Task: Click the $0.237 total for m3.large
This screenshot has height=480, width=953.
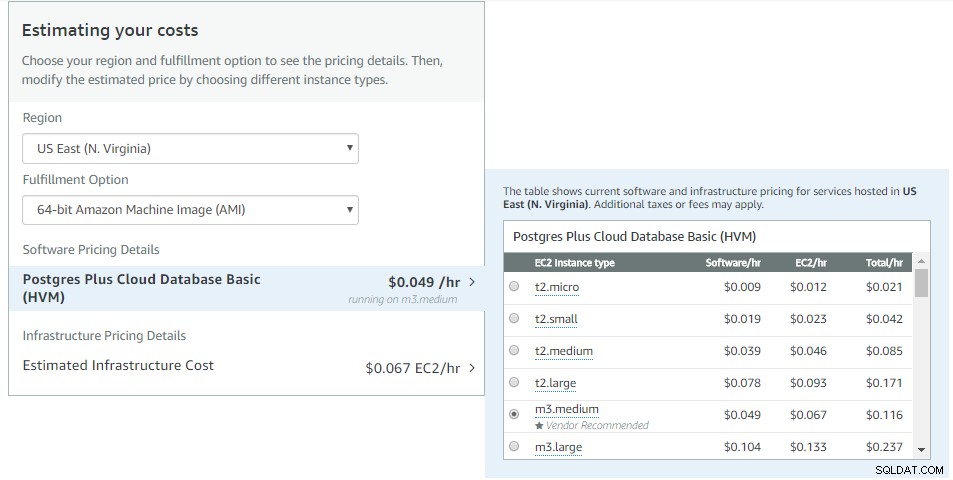Action: pos(884,447)
